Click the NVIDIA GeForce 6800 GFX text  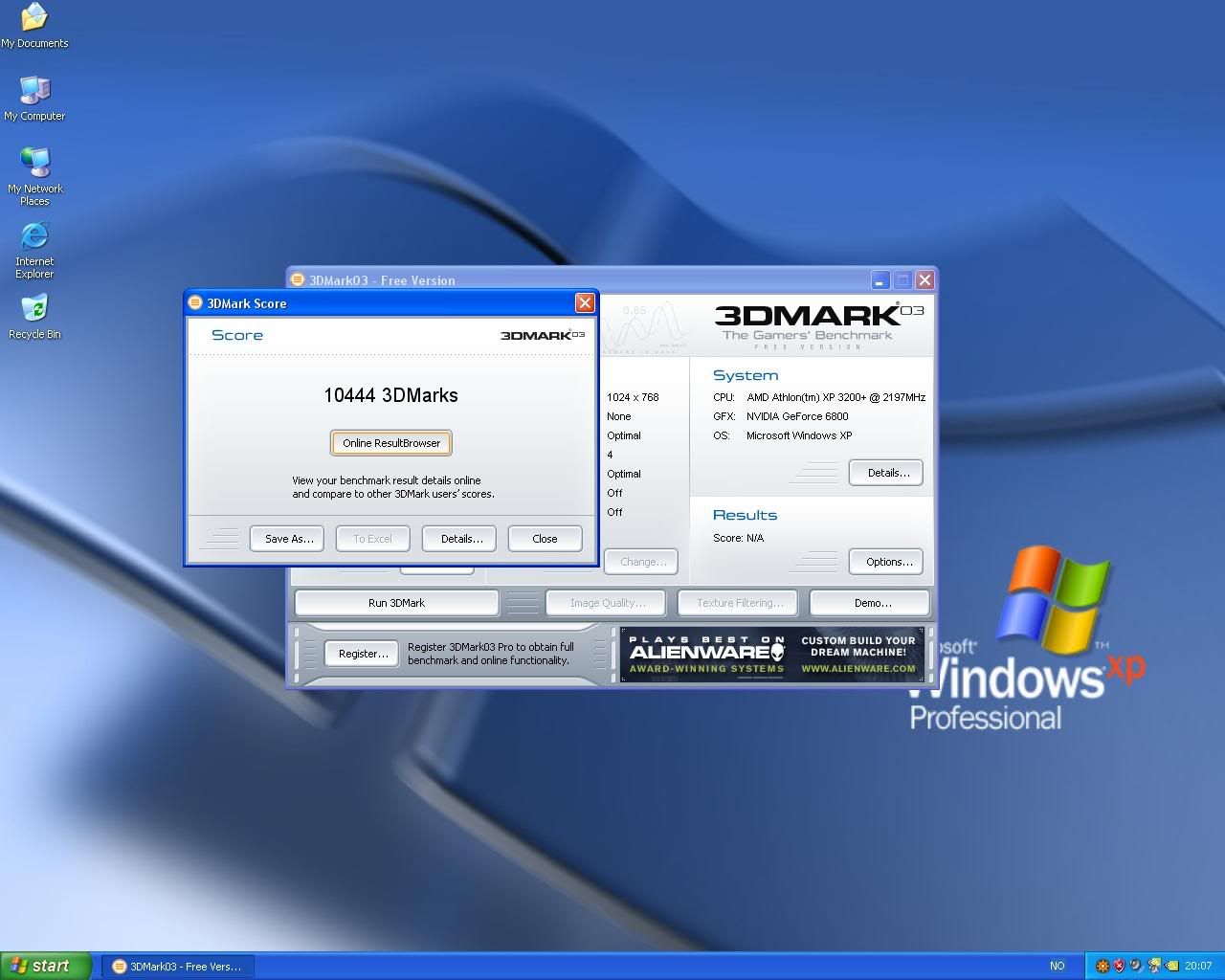pos(797,416)
